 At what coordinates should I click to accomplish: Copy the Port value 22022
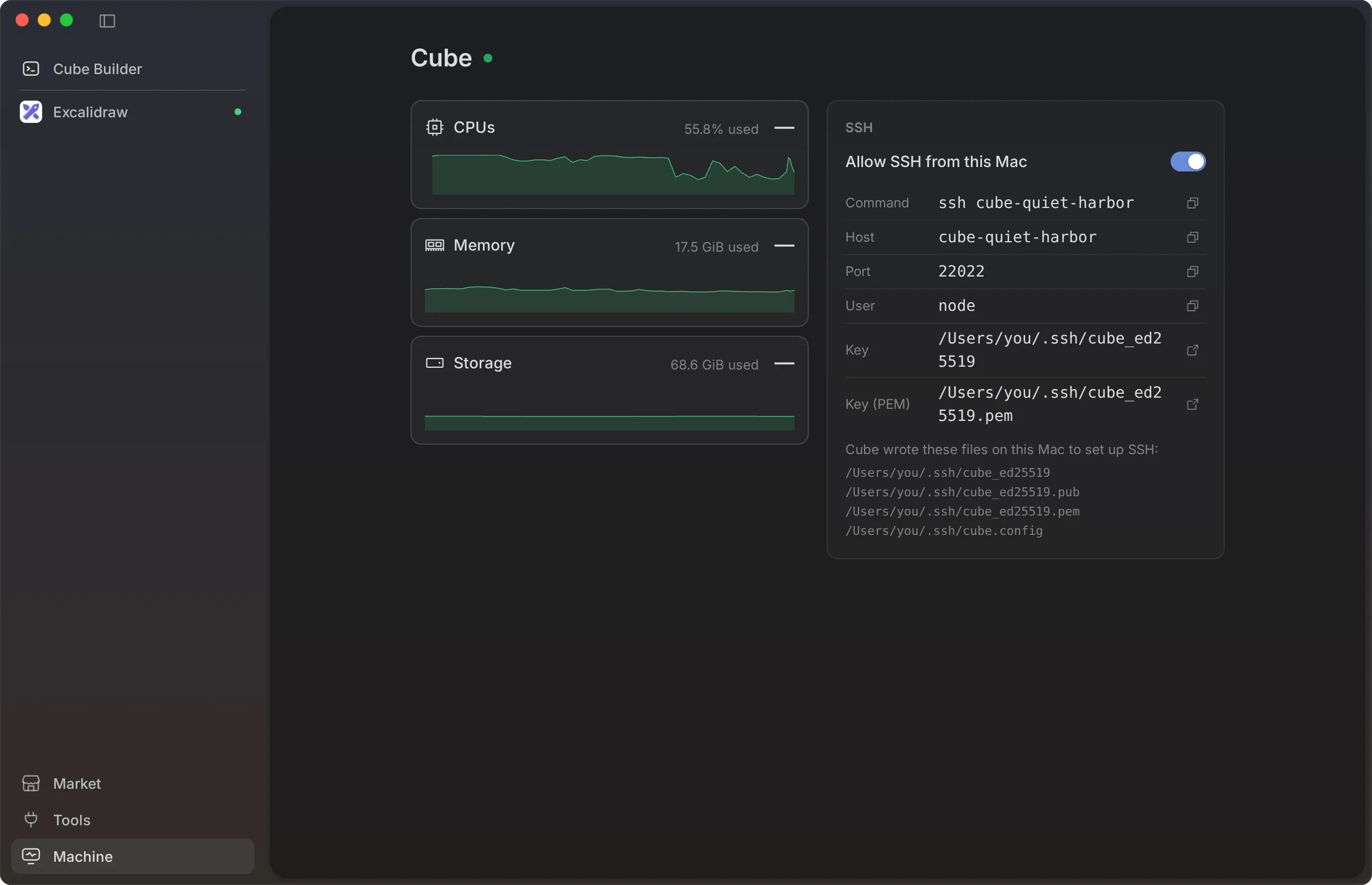tap(1193, 271)
